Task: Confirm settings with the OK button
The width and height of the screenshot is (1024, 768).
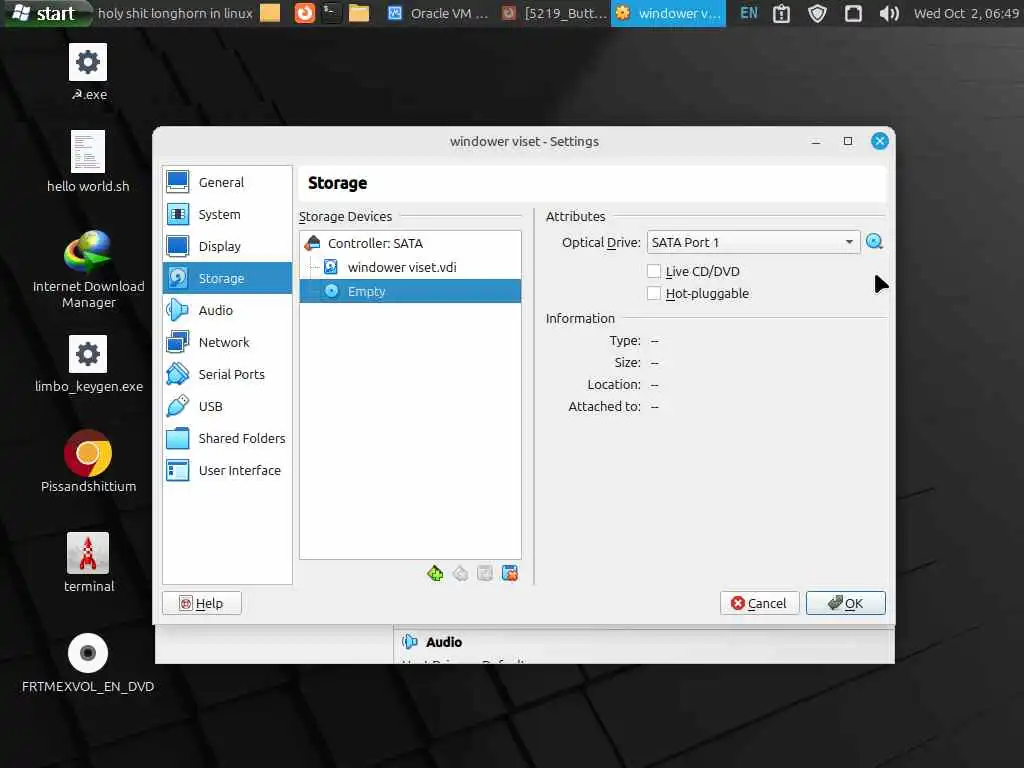Action: click(x=846, y=603)
